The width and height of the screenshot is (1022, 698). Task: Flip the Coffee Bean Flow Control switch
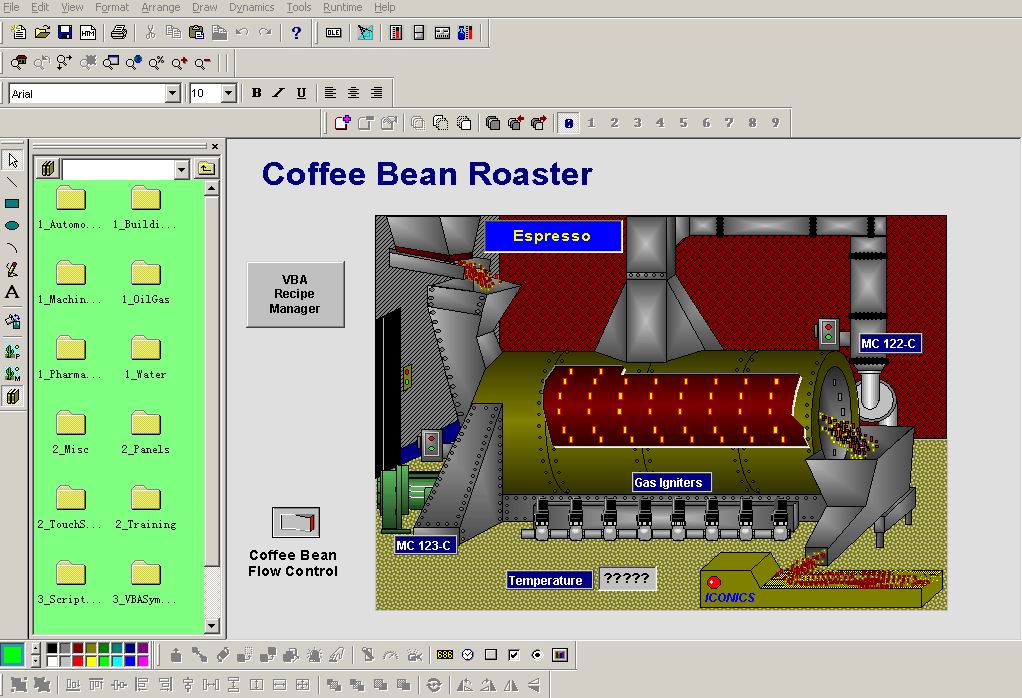295,522
